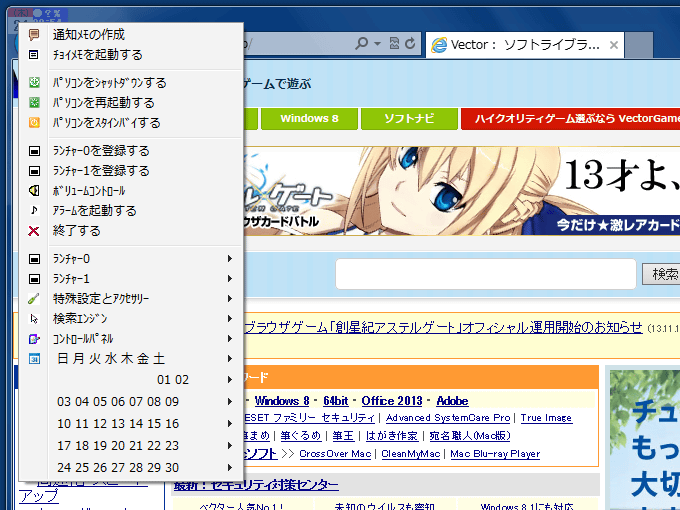Image resolution: width=680 pixels, height=510 pixels.
Task: Open the セキュリティ対策センター heading link
Action: click(x=256, y=485)
